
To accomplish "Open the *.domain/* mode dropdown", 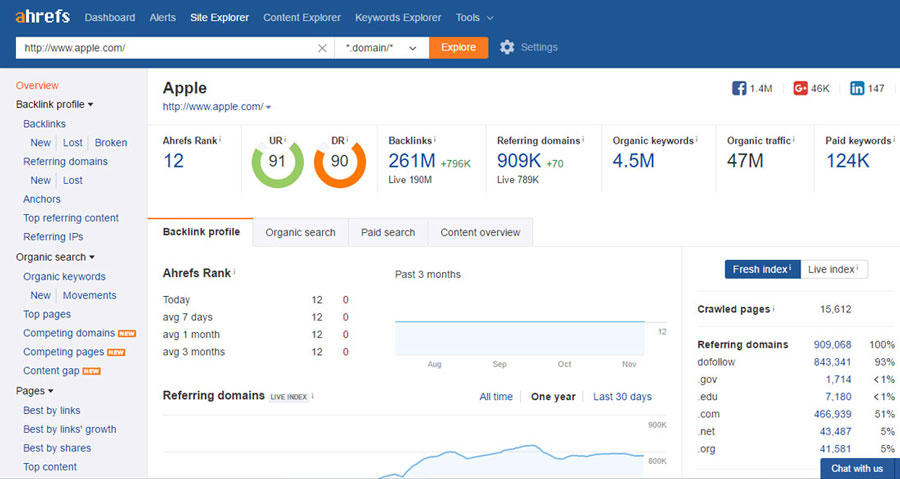I will (x=381, y=48).
